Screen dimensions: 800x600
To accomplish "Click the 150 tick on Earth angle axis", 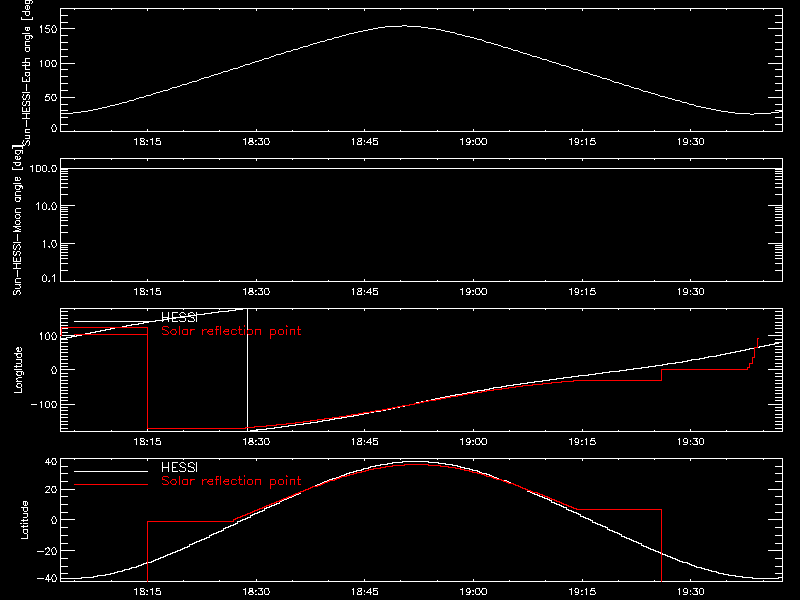I will pos(48,29).
